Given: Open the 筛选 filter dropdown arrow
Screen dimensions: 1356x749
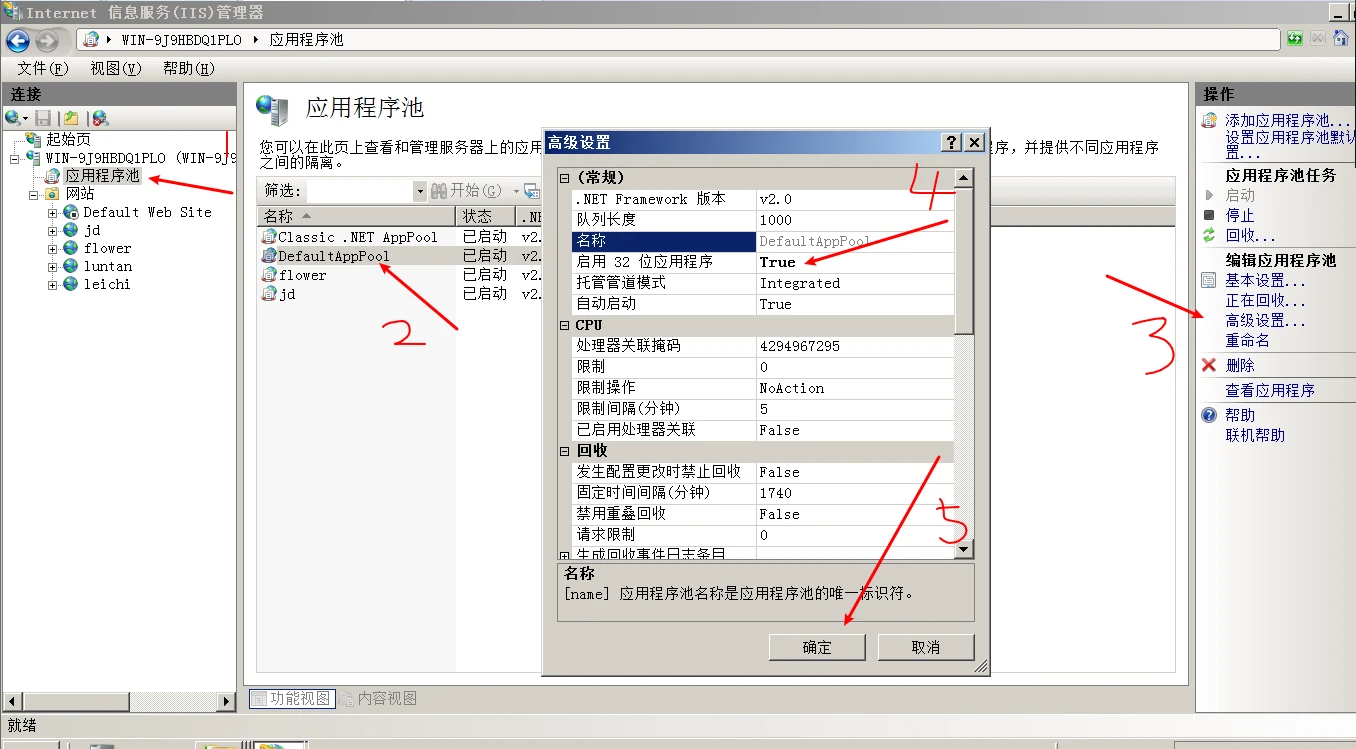Looking at the screenshot, I should (420, 190).
